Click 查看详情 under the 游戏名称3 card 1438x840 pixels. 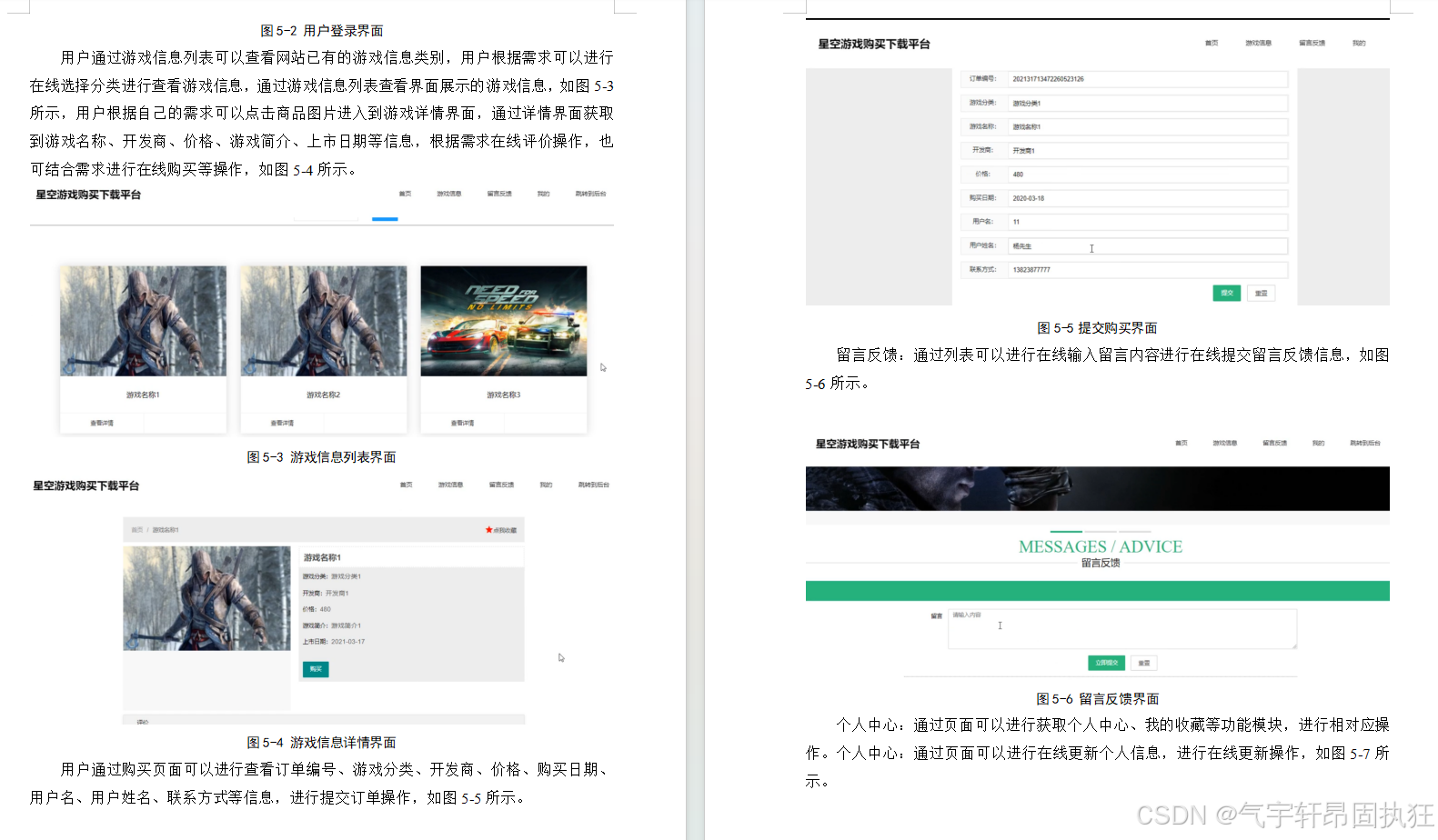coord(462,423)
